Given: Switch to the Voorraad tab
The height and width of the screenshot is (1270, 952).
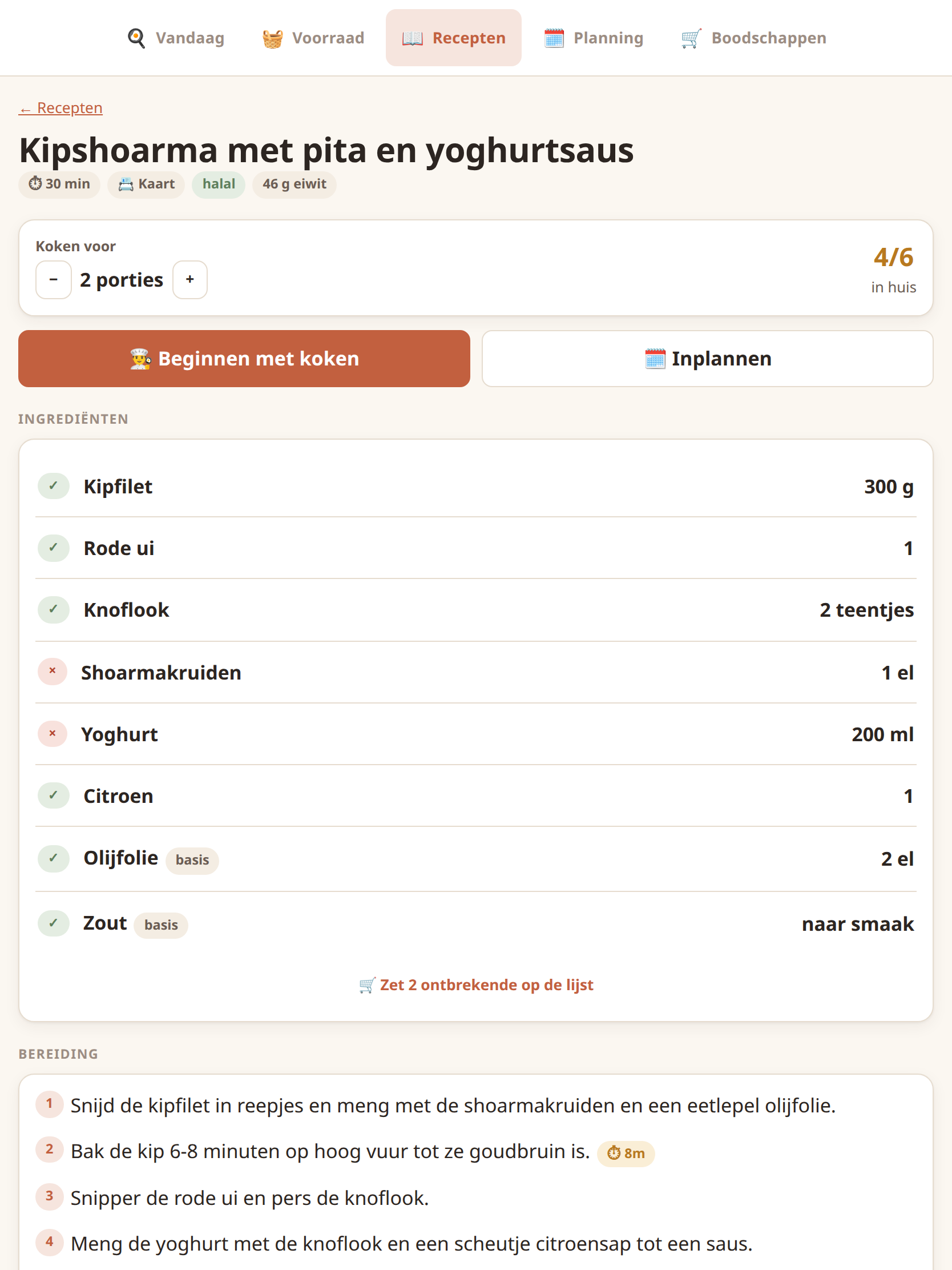Looking at the screenshot, I should (313, 38).
